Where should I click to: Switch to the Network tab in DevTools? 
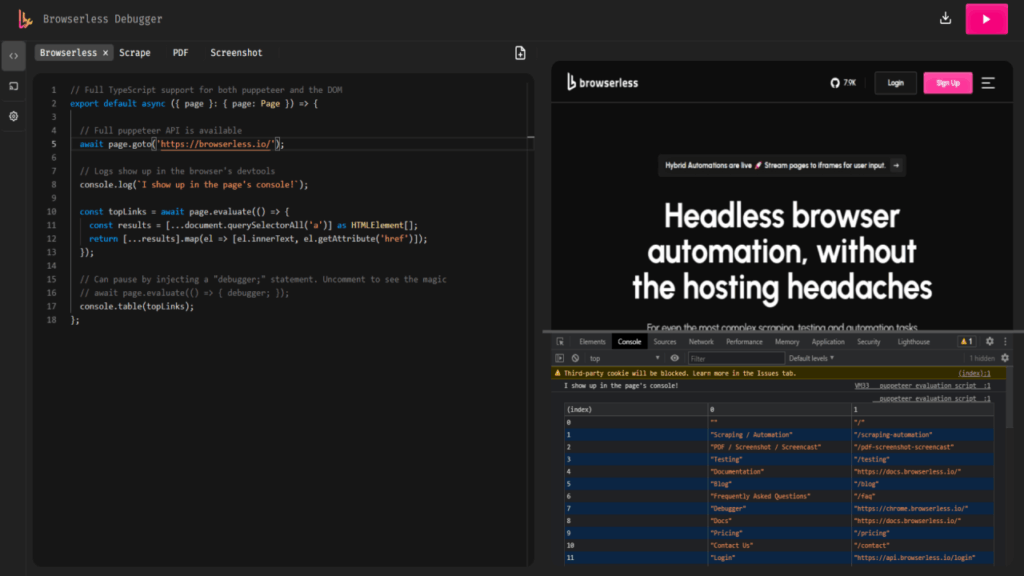pos(701,342)
